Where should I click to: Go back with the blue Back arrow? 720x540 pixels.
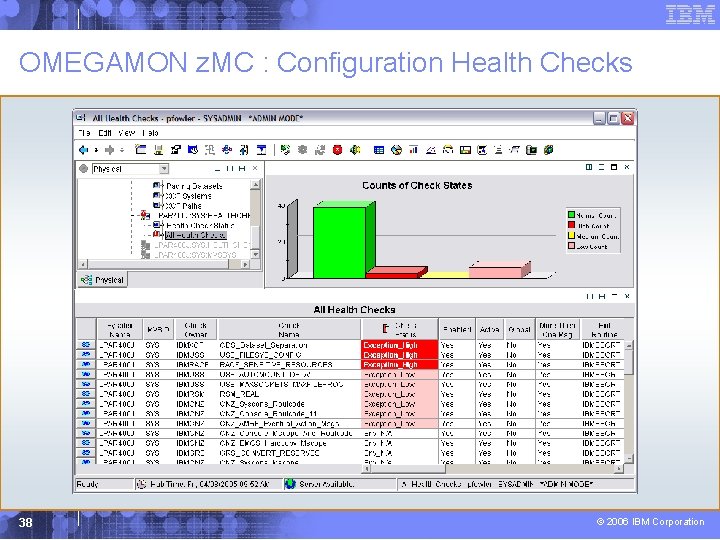[x=83, y=150]
